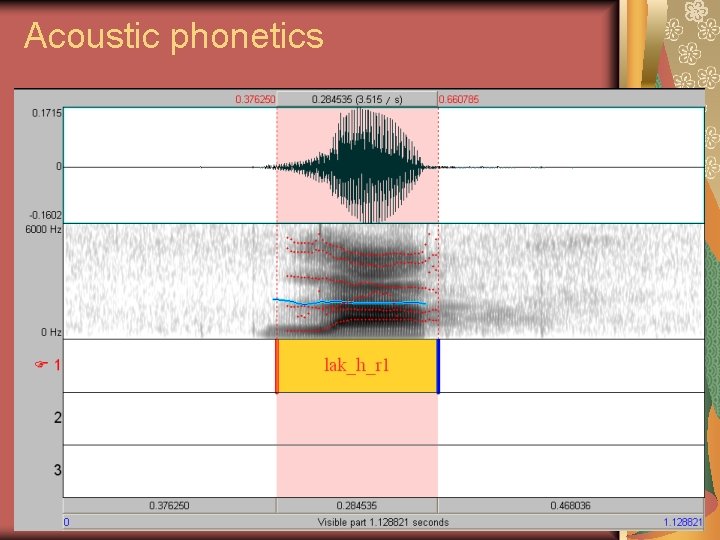Click the 0 Hz spectrogram lower limit label
This screenshot has width=720, height=540.
coord(51,332)
